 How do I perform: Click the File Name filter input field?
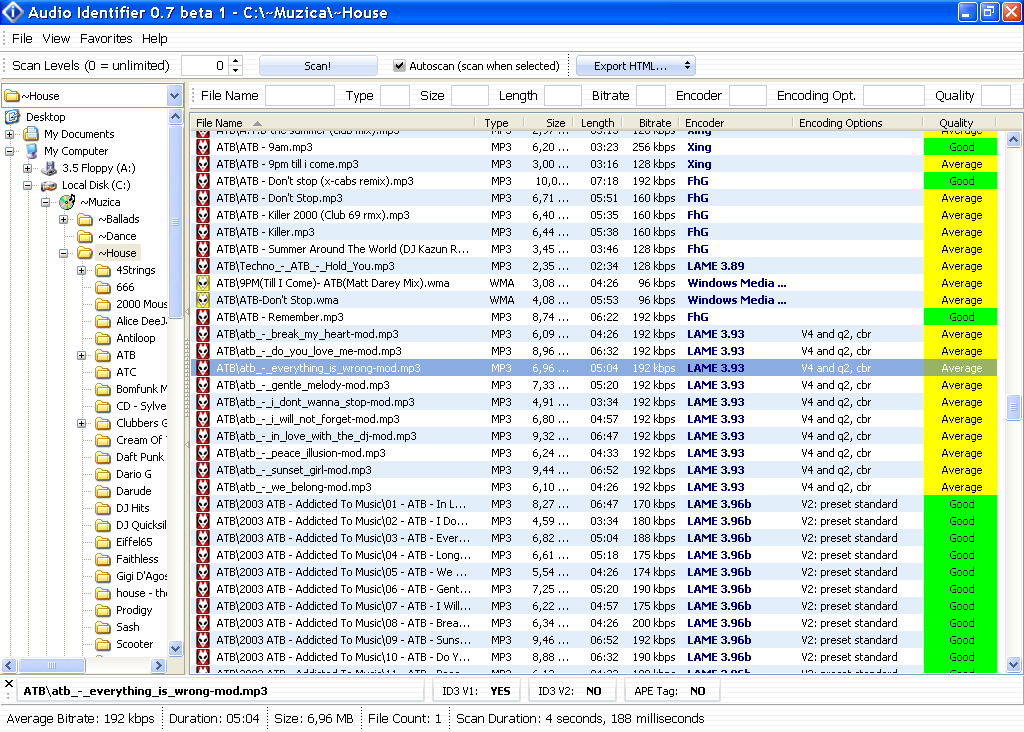(x=300, y=96)
